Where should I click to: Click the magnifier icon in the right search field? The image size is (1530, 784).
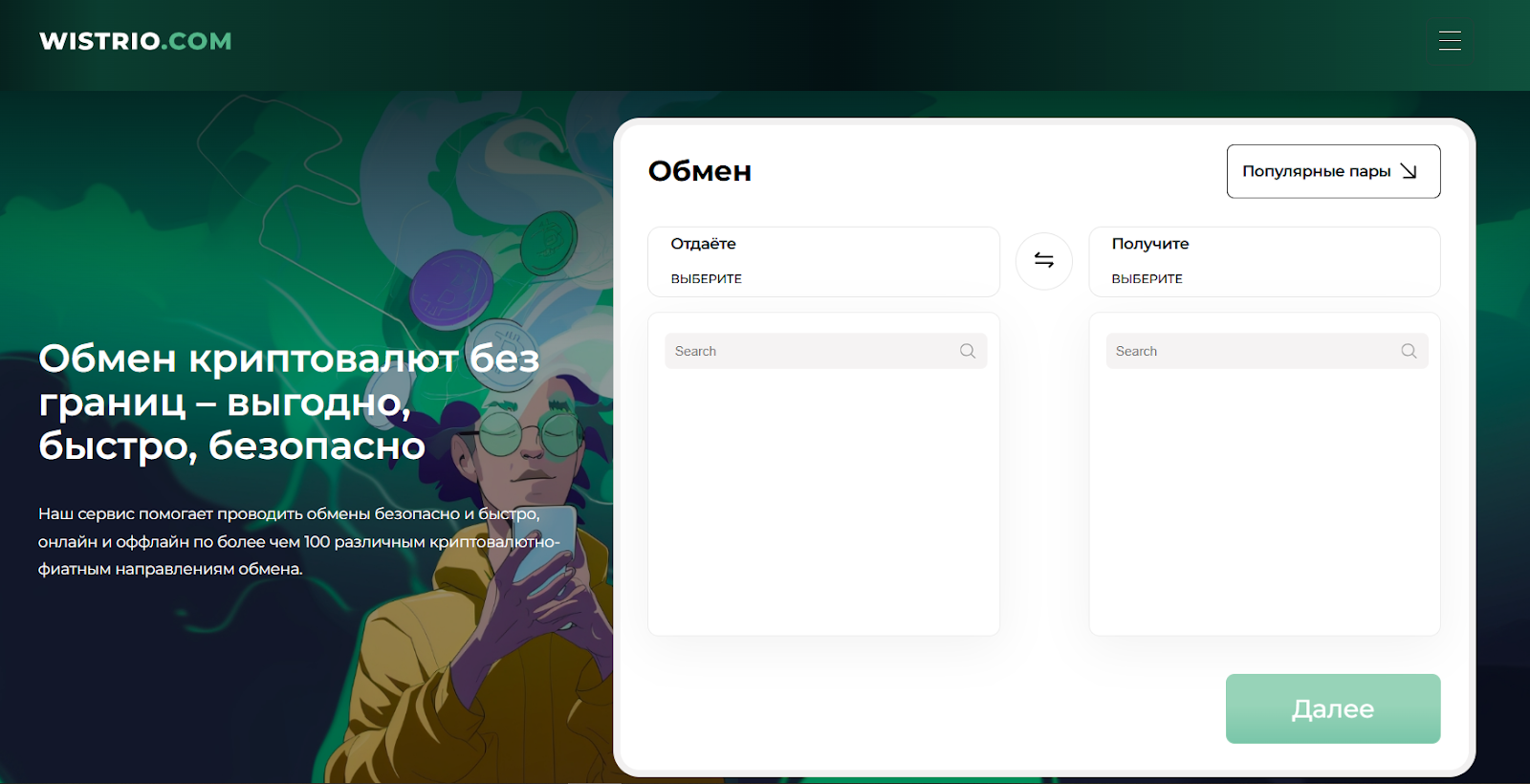[x=1408, y=351]
